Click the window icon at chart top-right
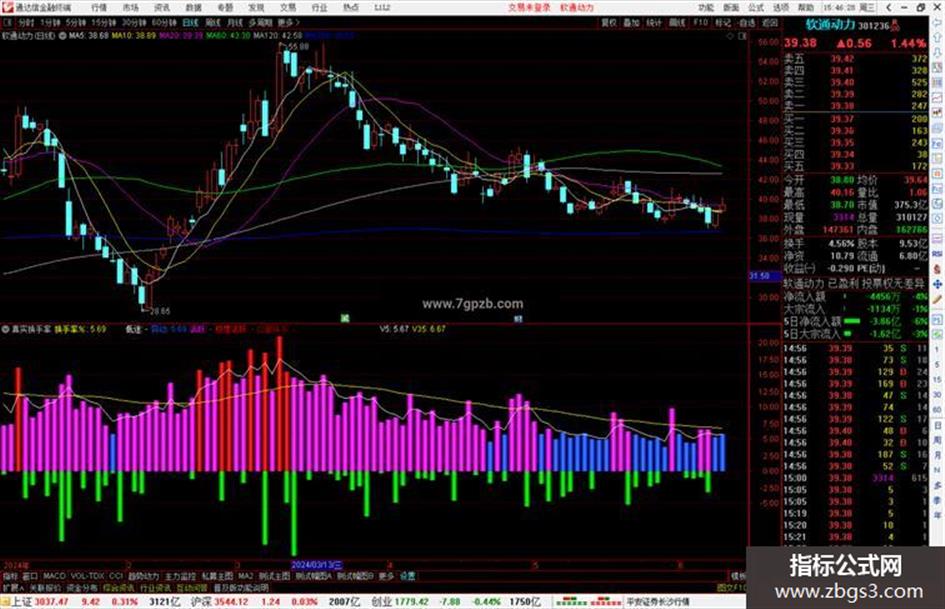The image size is (945, 609). click(742, 36)
